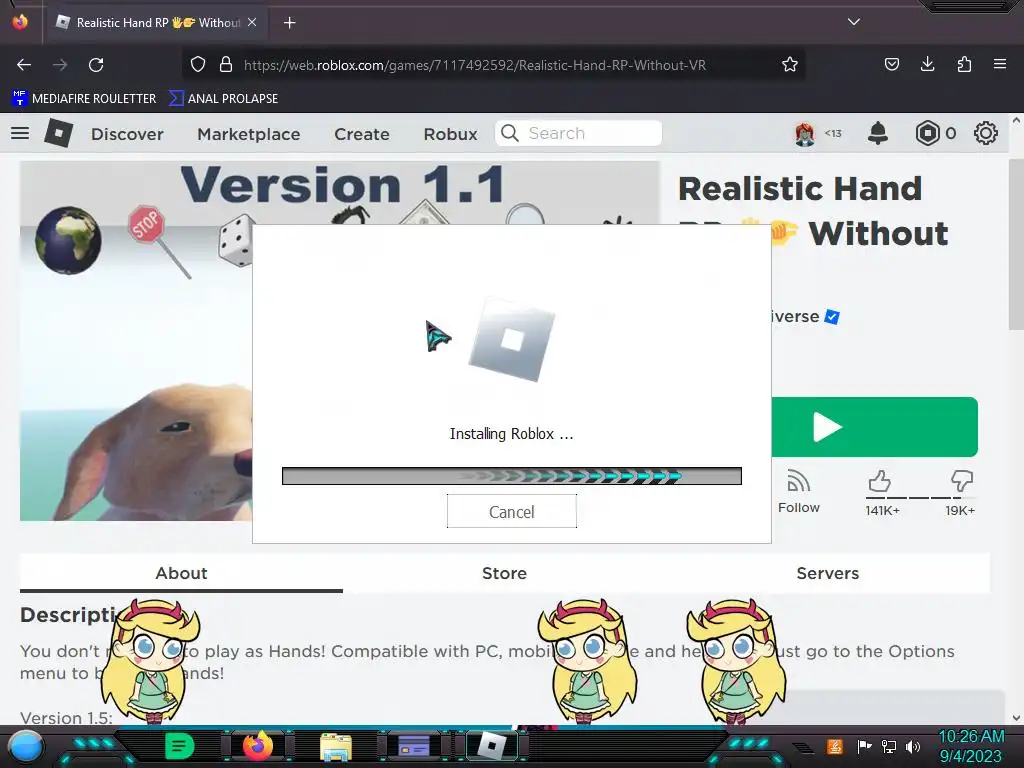Dislike the game with thumbs down
This screenshot has height=768, width=1024.
(x=961, y=482)
